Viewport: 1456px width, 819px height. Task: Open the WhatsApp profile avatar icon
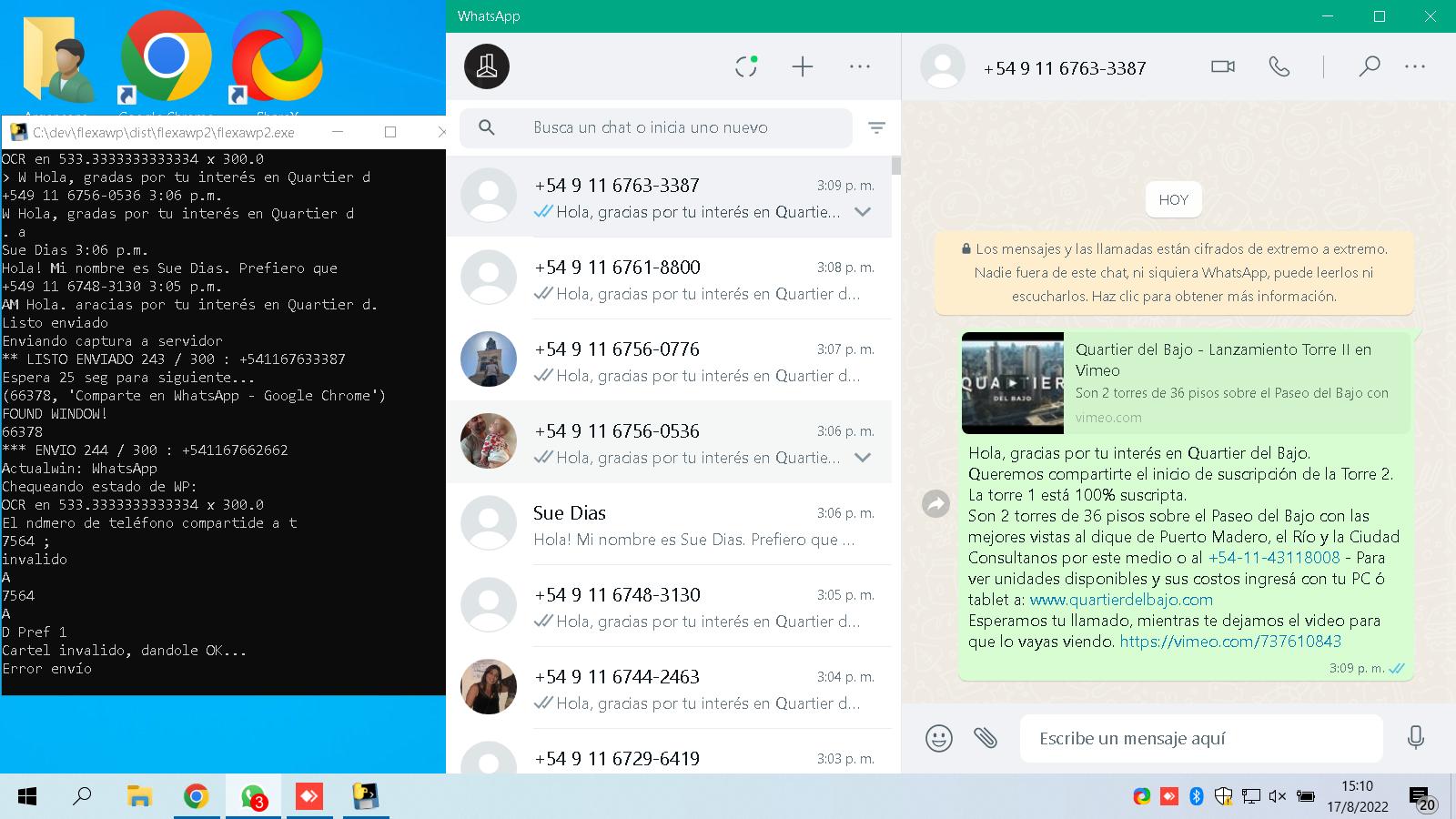point(487,66)
